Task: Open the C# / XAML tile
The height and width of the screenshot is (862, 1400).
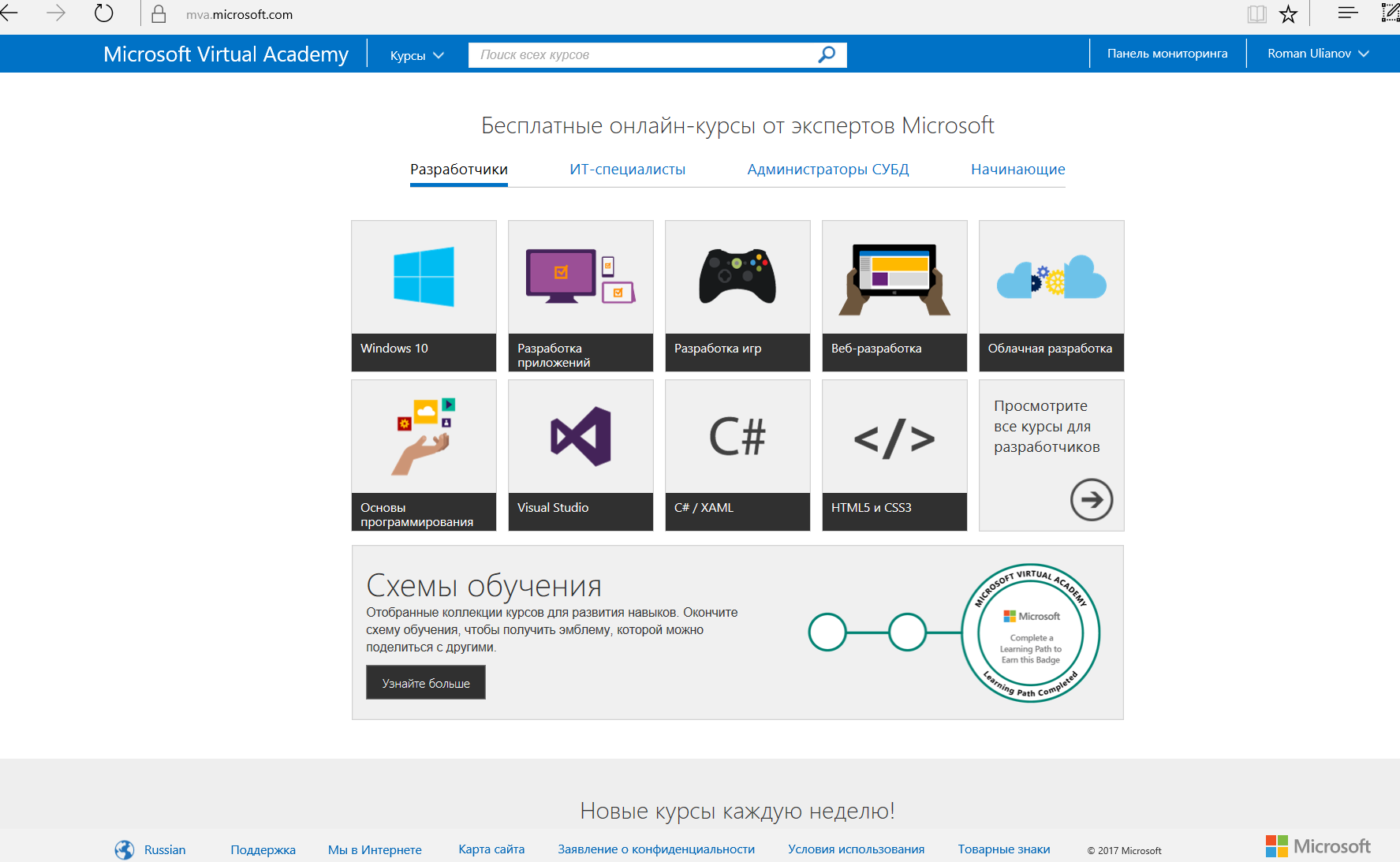Action: (737, 455)
